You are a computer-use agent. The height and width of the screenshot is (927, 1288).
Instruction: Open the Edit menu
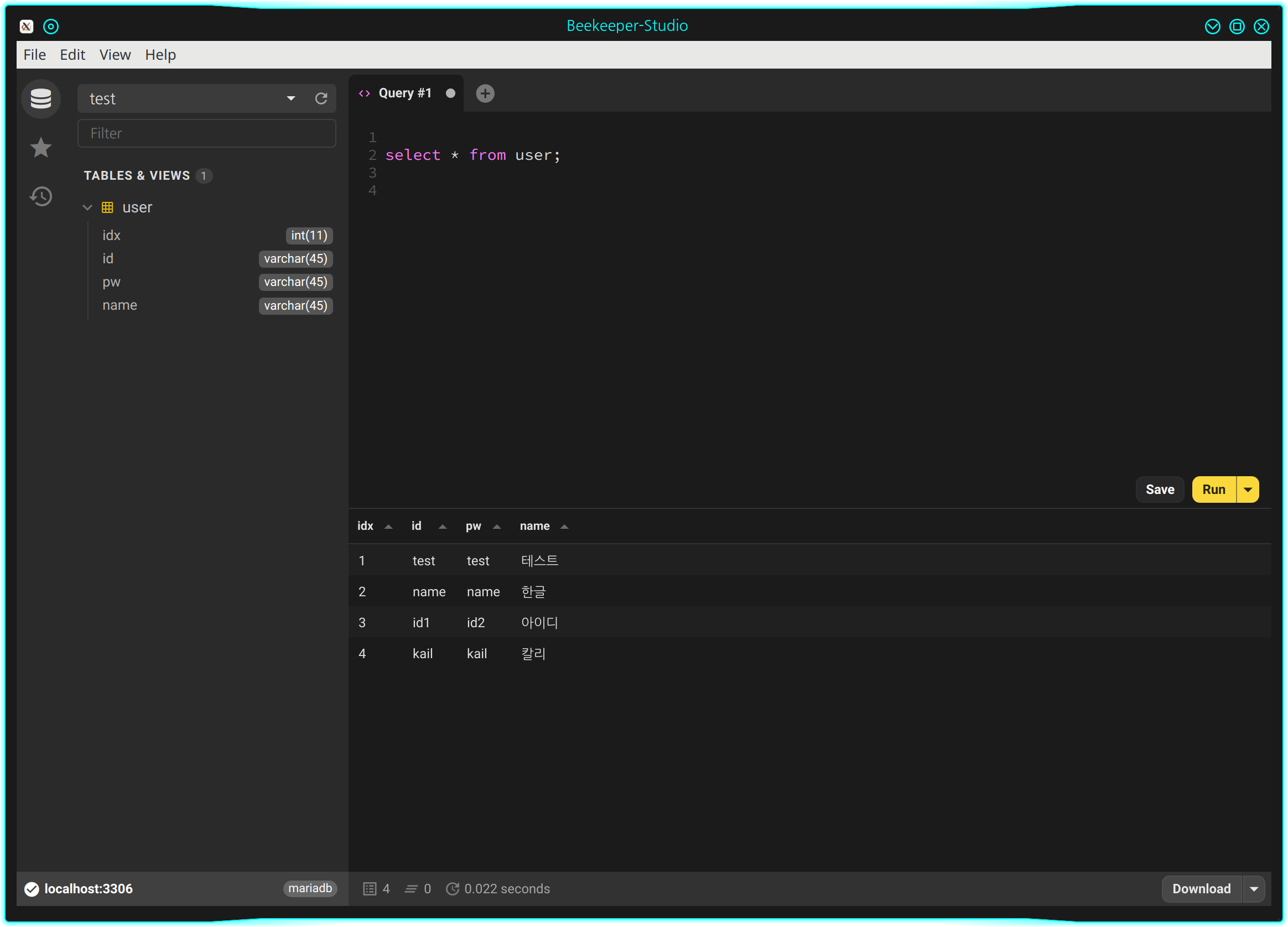[72, 55]
